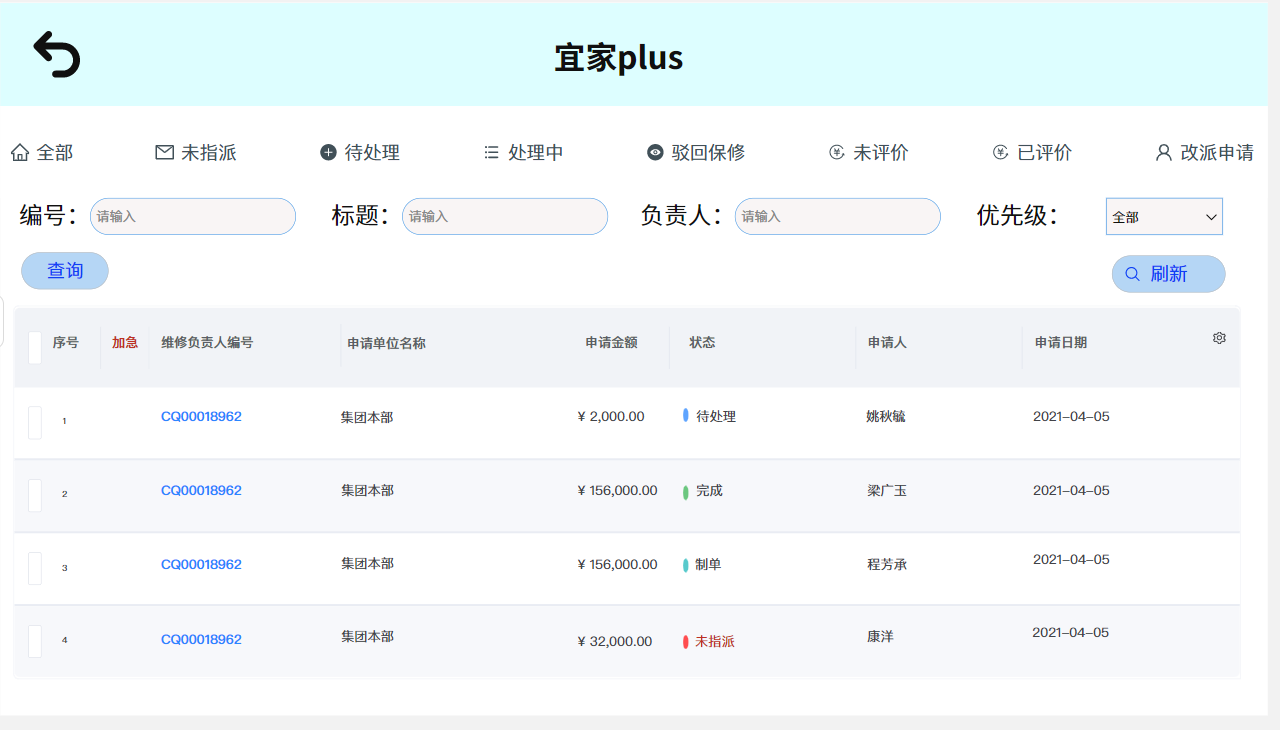Toggle the select-all checkbox in table header
The image size is (1280, 730).
[35, 348]
